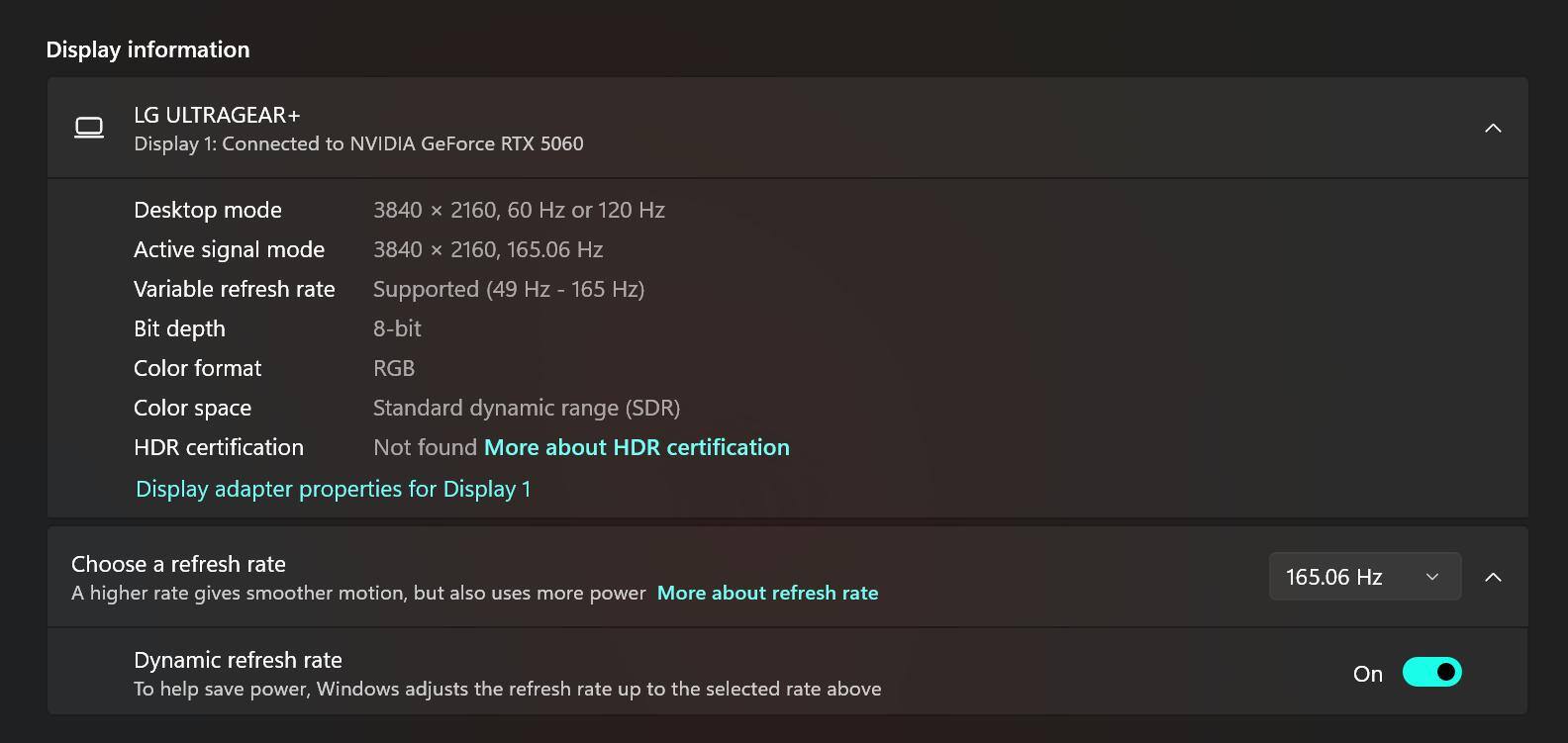The width and height of the screenshot is (1568, 743).
Task: Open Display adapter properties for Display 1
Action: [x=333, y=489]
